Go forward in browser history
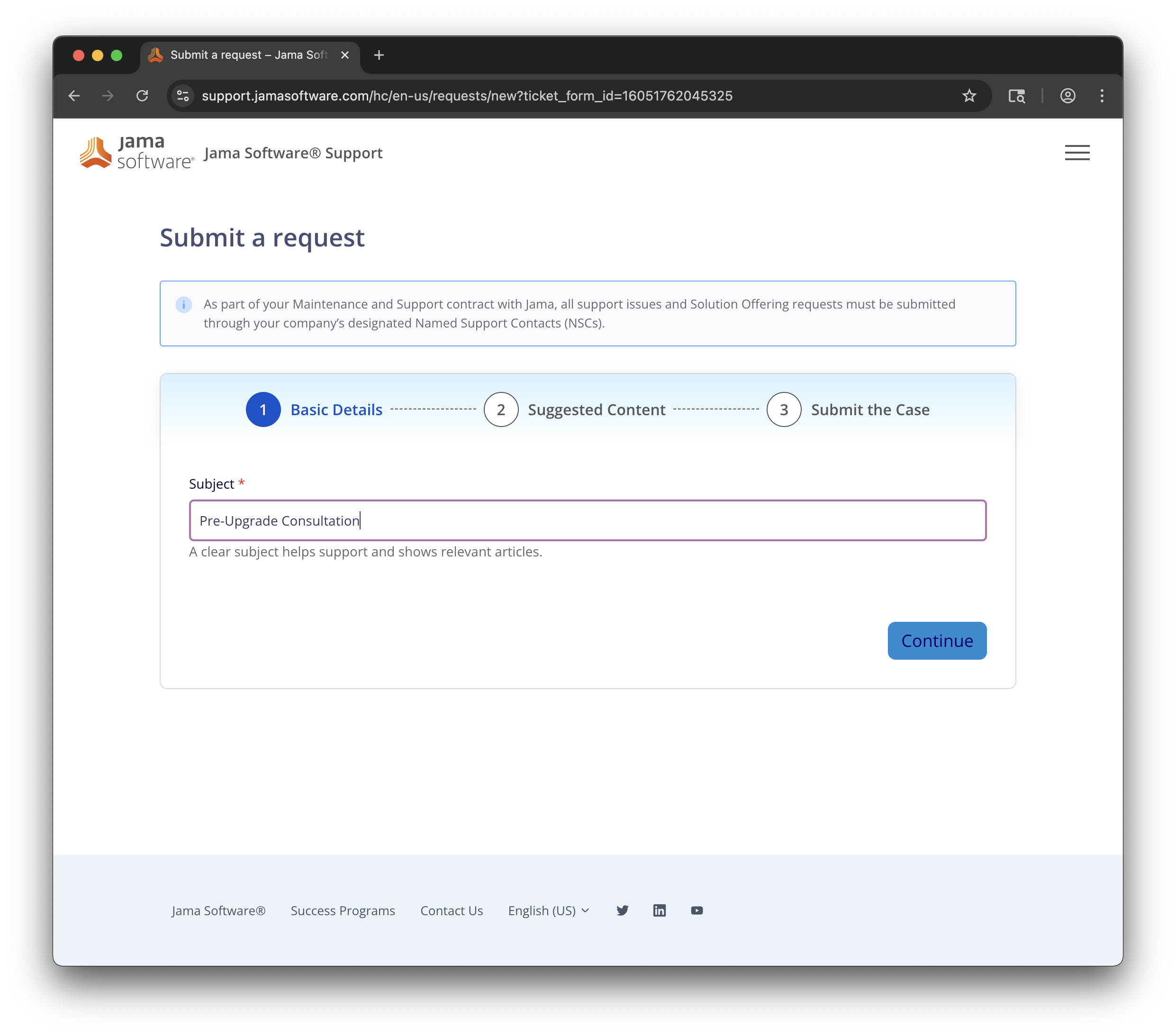1176x1036 pixels. click(108, 96)
